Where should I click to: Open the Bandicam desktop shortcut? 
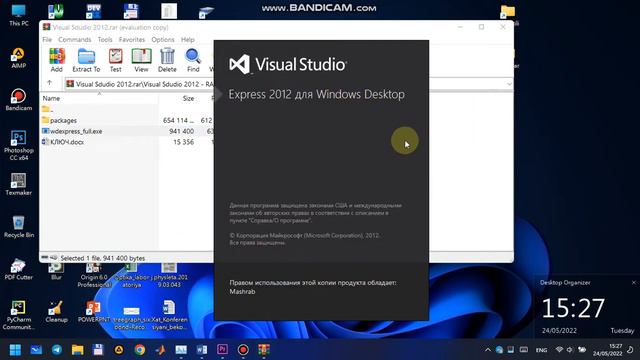coord(19,100)
